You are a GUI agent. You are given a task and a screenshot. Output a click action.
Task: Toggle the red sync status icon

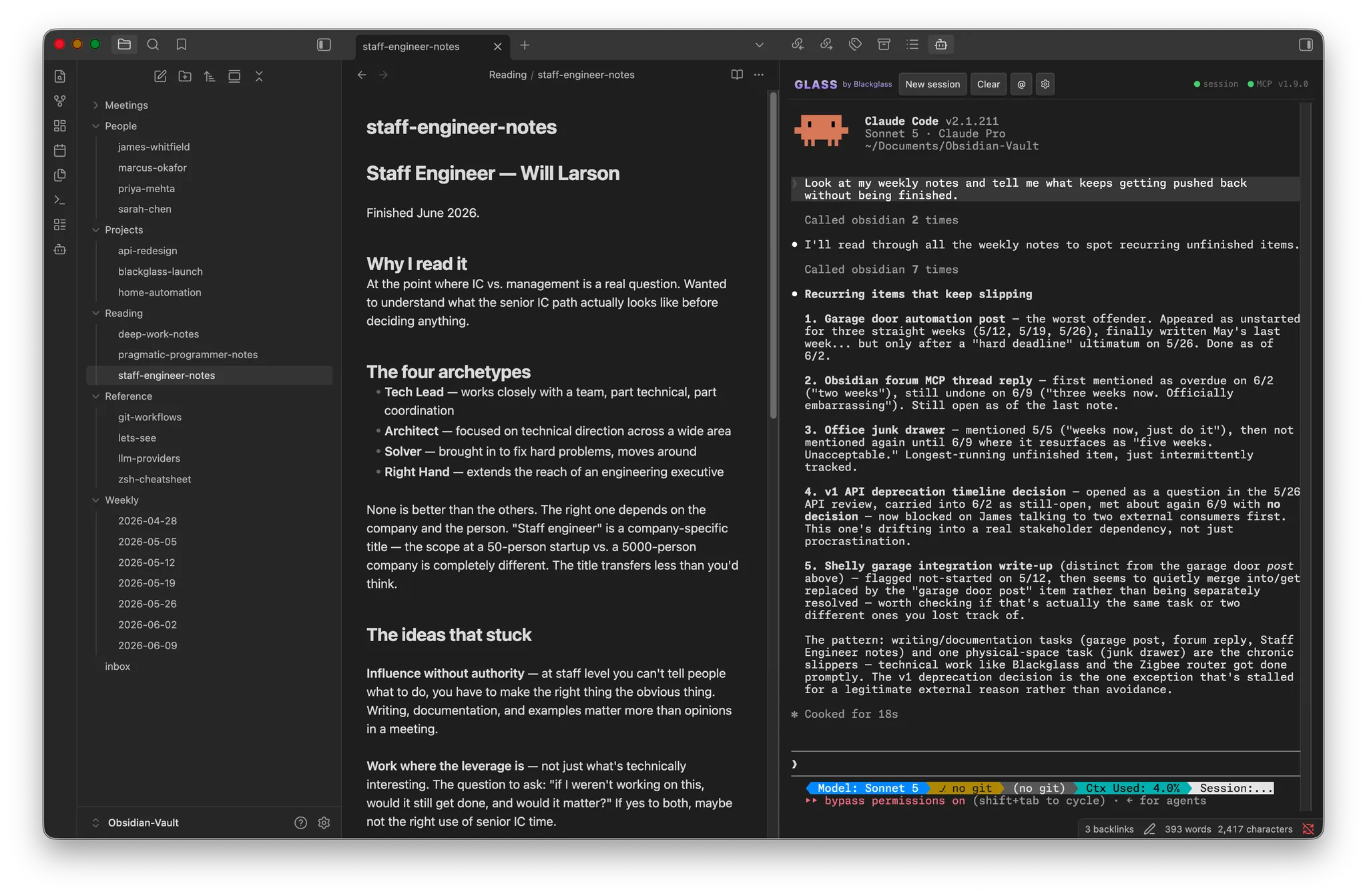1308,829
